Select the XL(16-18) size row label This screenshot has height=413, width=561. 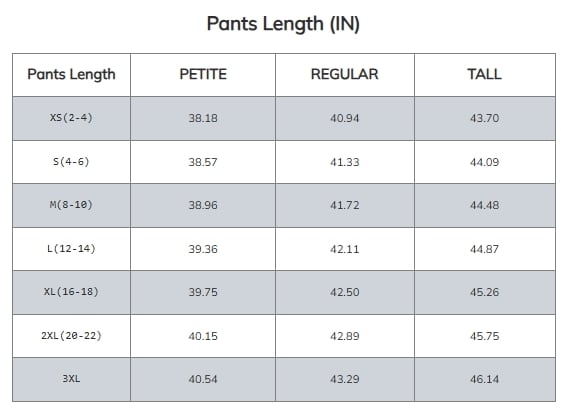click(71, 292)
